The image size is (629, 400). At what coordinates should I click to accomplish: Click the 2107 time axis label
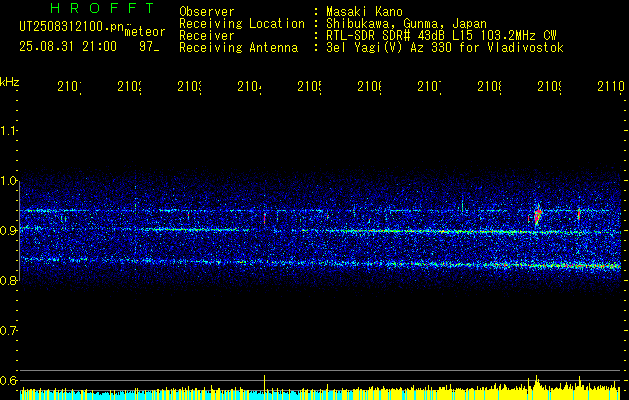tap(429, 86)
